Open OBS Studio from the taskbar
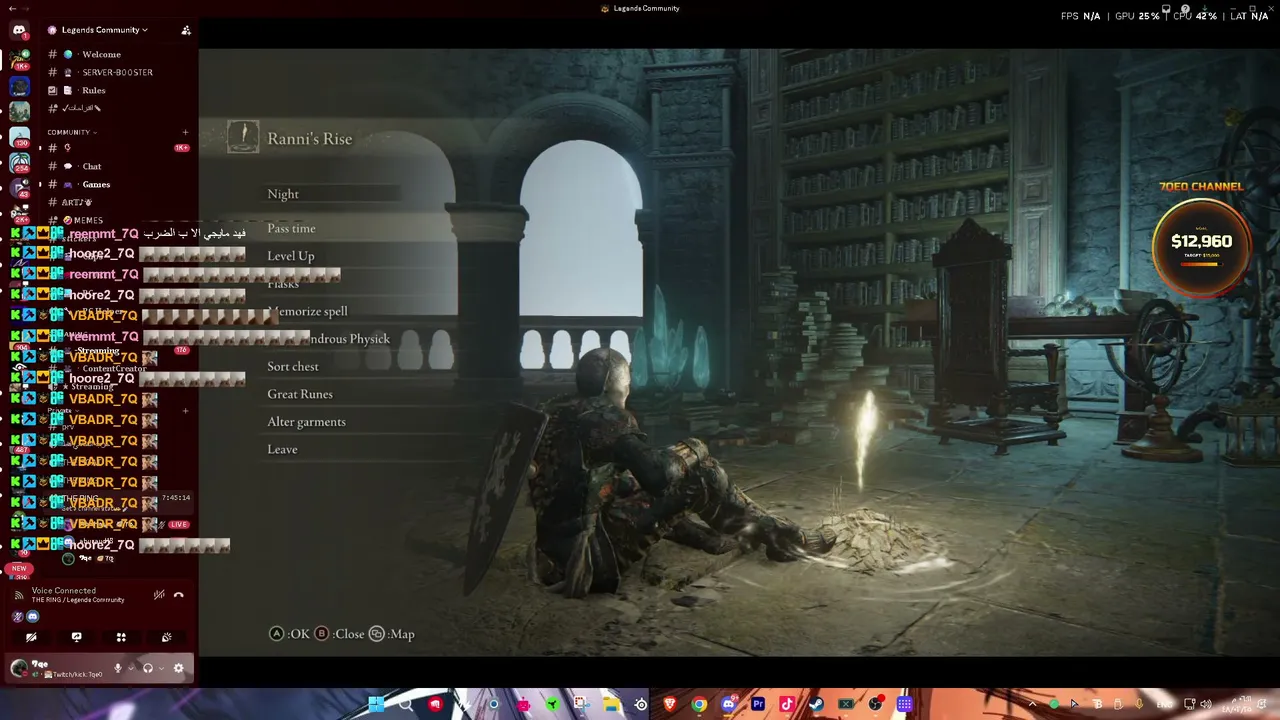 (875, 704)
